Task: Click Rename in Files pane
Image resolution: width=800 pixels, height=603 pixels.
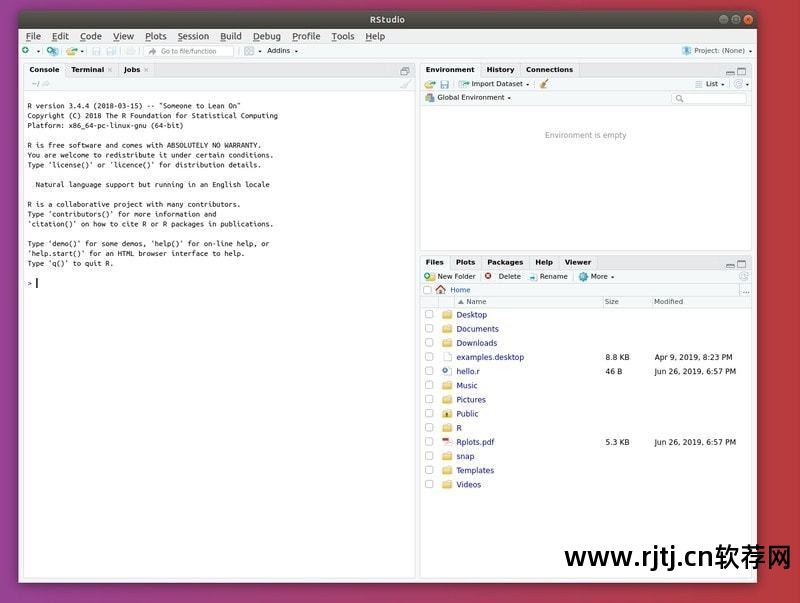Action: pos(548,277)
